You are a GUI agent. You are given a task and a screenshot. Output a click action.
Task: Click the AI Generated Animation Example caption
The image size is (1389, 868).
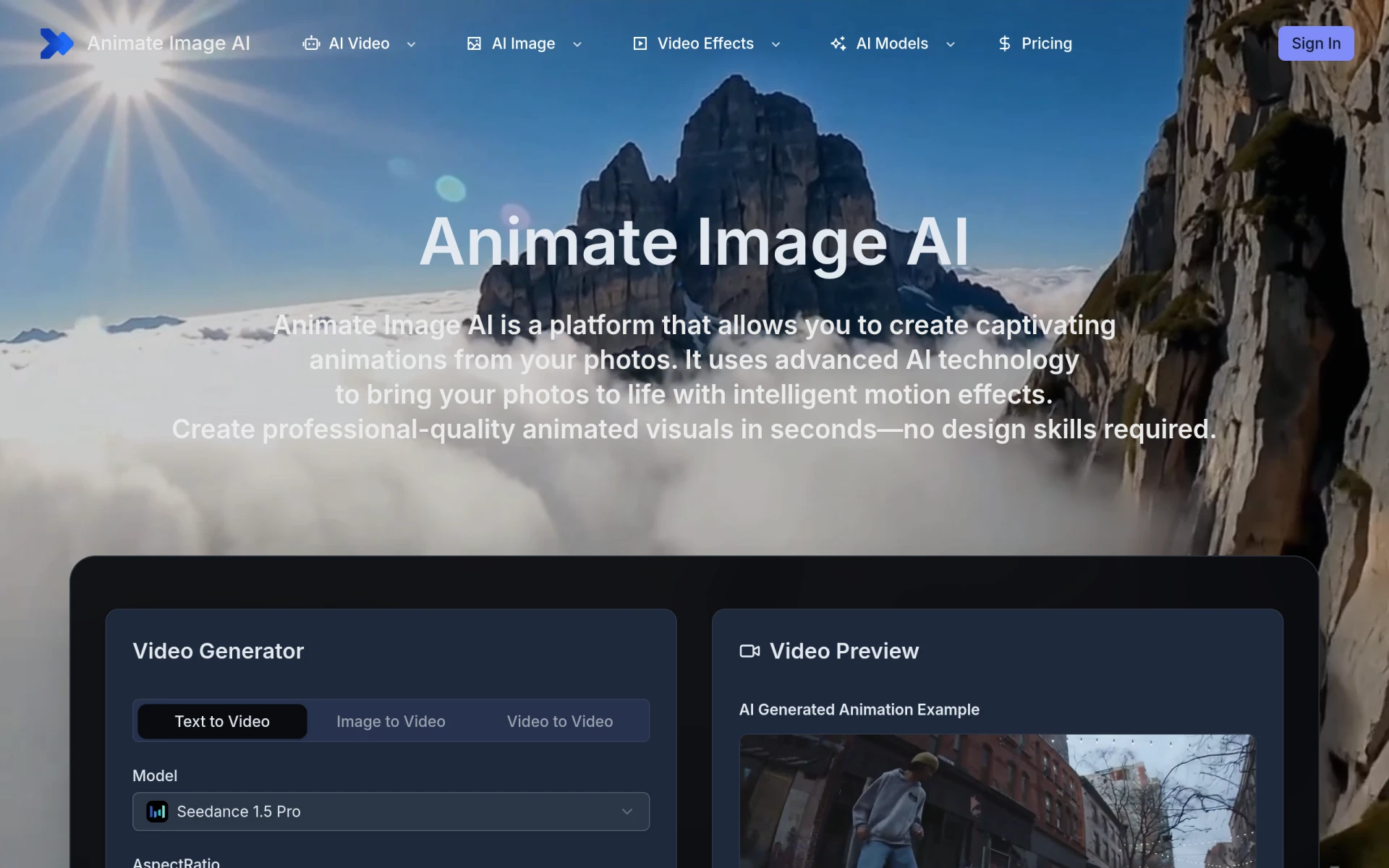pyautogui.click(x=859, y=710)
